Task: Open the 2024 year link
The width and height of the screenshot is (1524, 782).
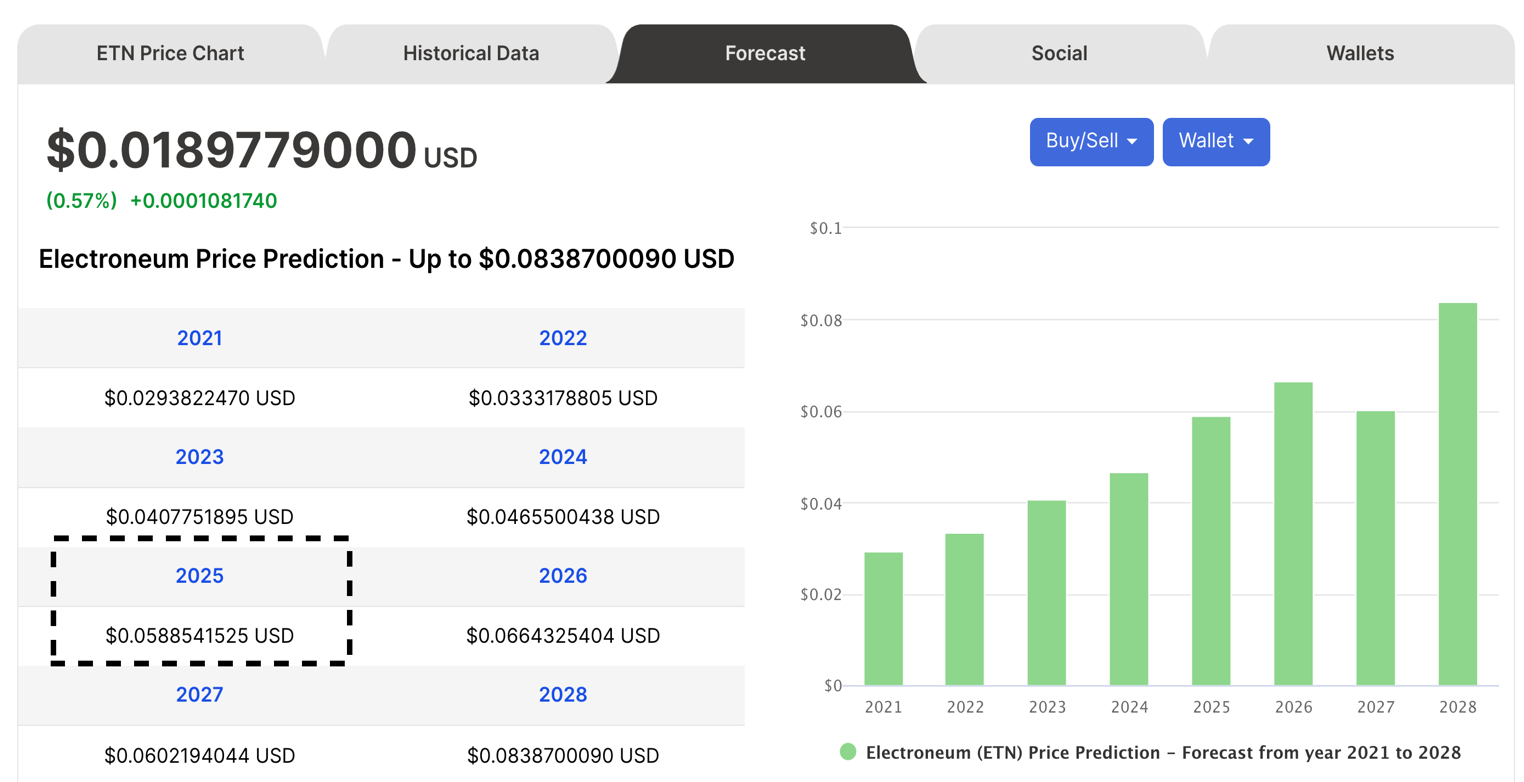Action: [563, 457]
